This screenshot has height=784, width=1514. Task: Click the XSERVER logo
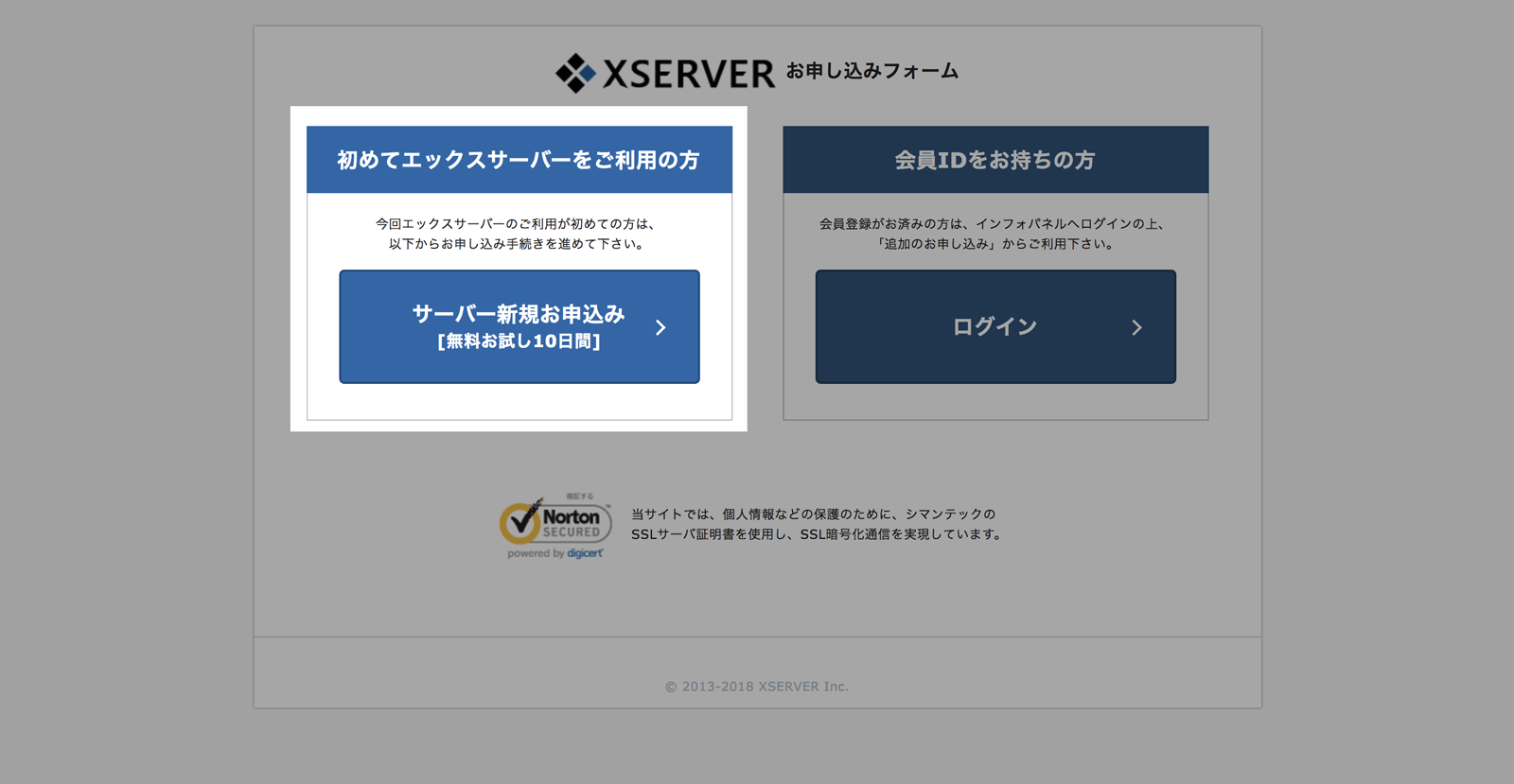665,73
